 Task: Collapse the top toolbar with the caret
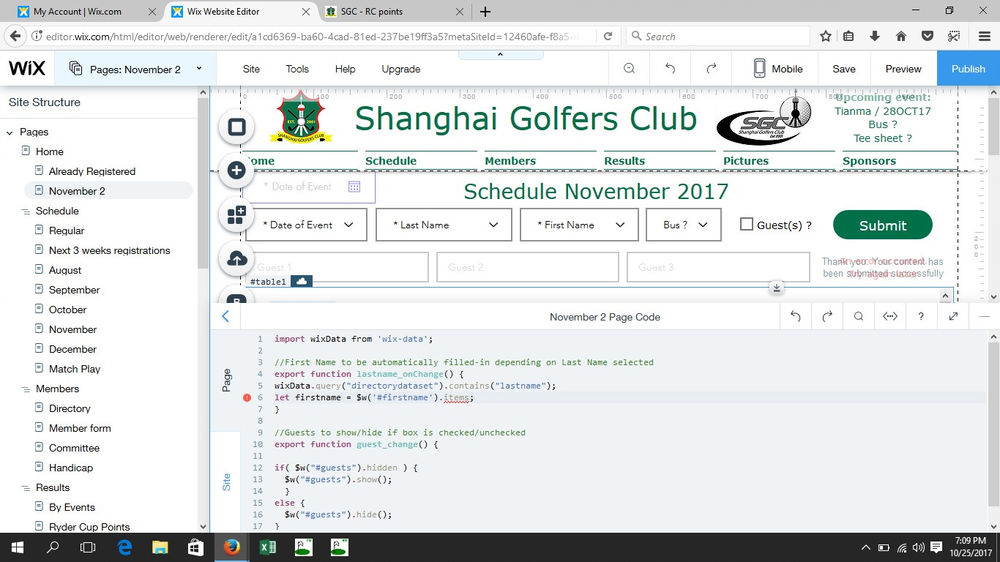[x=500, y=55]
